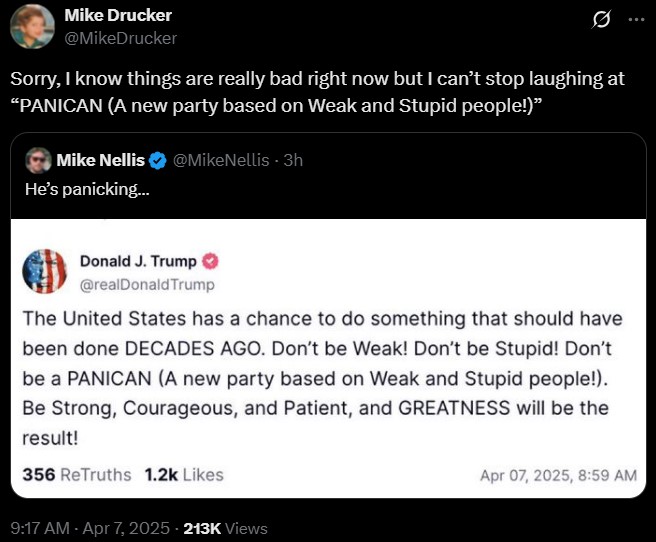Click the blue verified badge beside Mike Nellis
This screenshot has height=542, width=656.
[x=158, y=160]
